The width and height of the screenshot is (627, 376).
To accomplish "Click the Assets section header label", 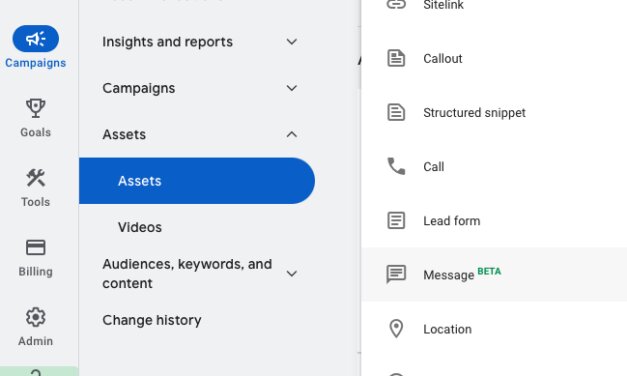I will coord(124,134).
